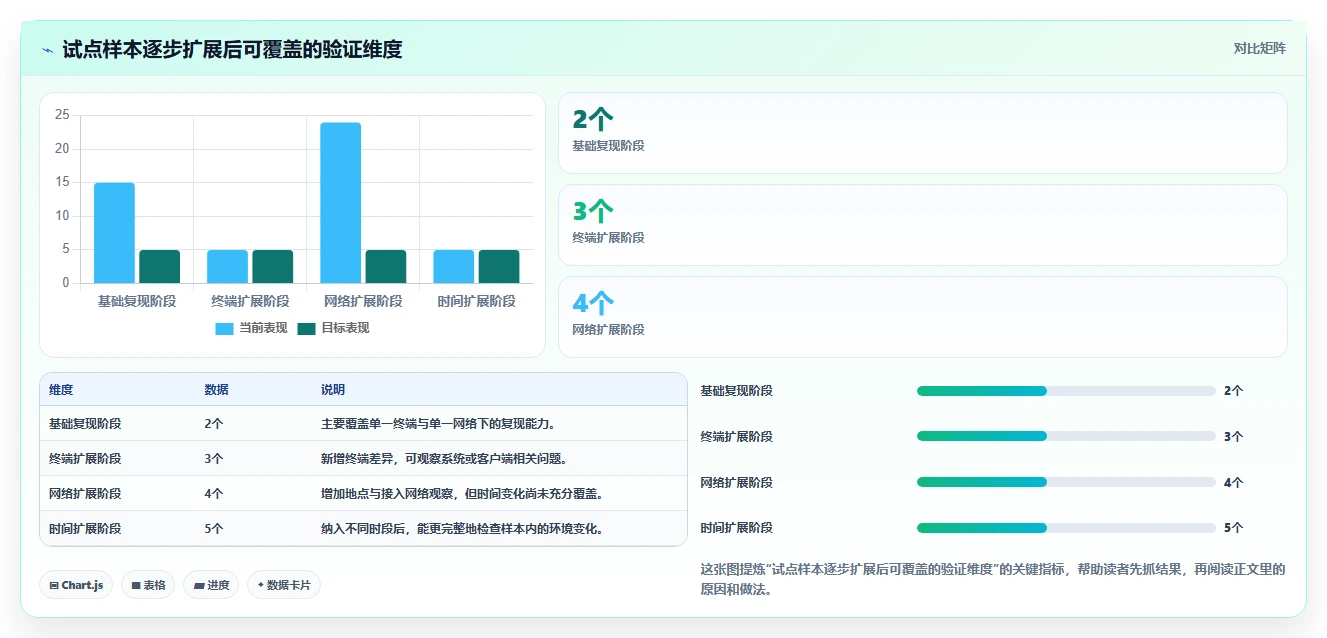Click the summary paragraph starting 这张图提炼

tap(993, 579)
